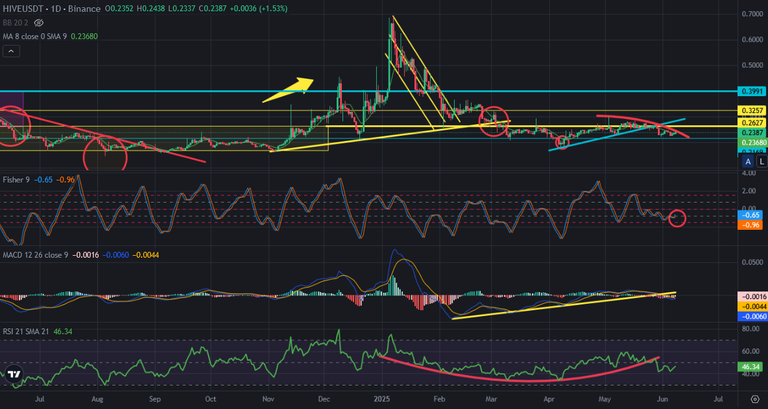Viewport: 768px width, 409px height.
Task: Open chart settings hexagon gear icon
Action: pos(755,399)
